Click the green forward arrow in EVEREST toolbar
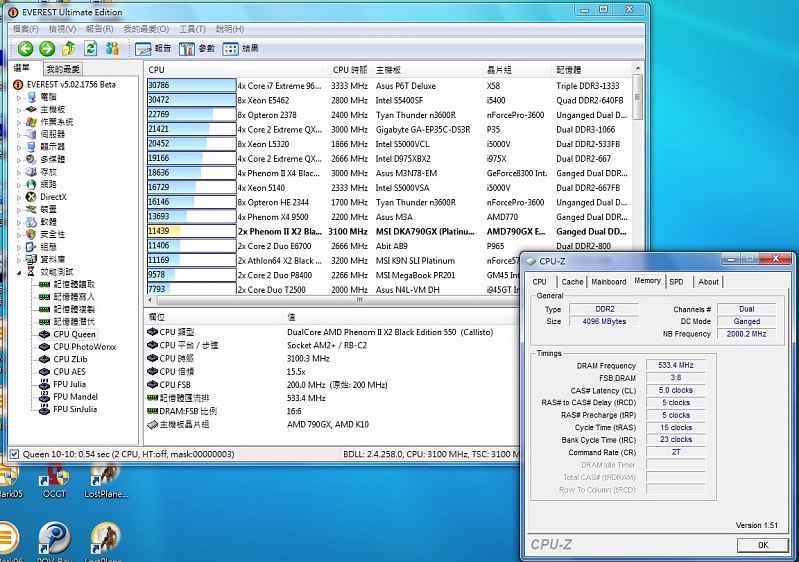 coord(47,48)
